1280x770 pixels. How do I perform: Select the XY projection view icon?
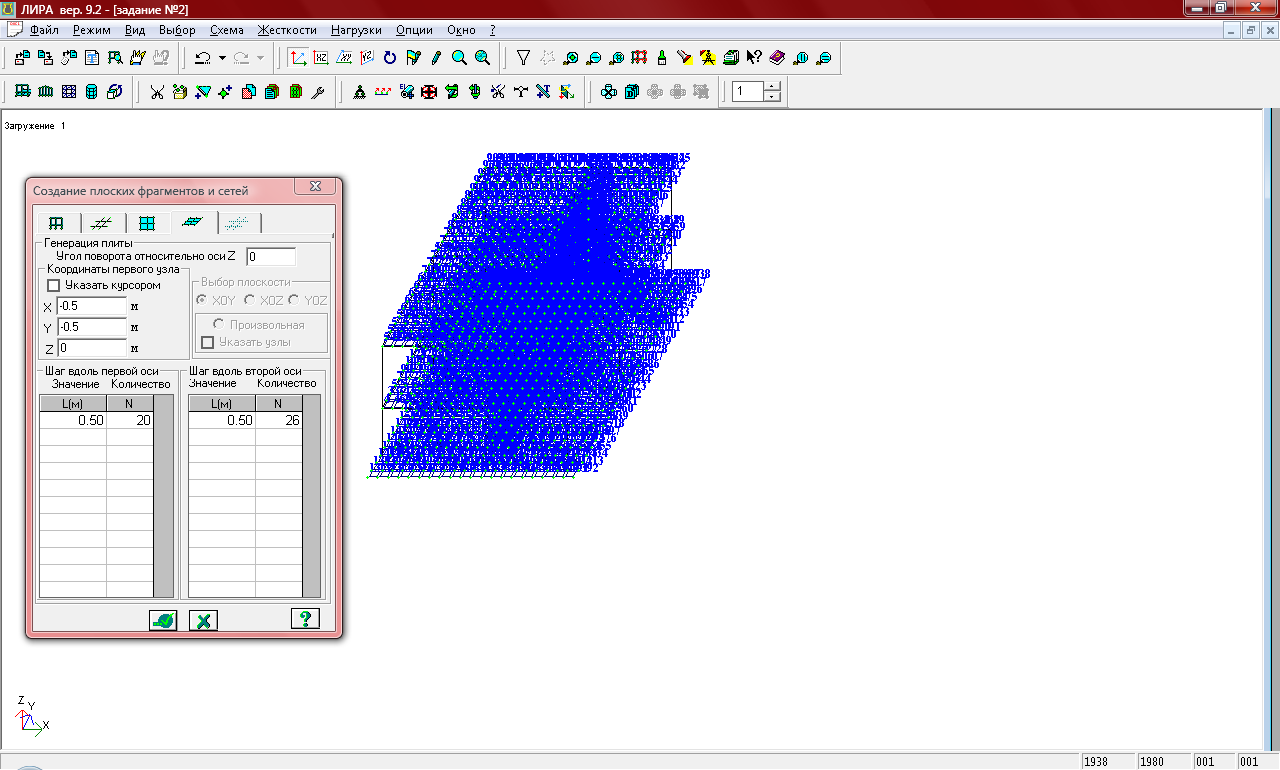[x=344, y=58]
